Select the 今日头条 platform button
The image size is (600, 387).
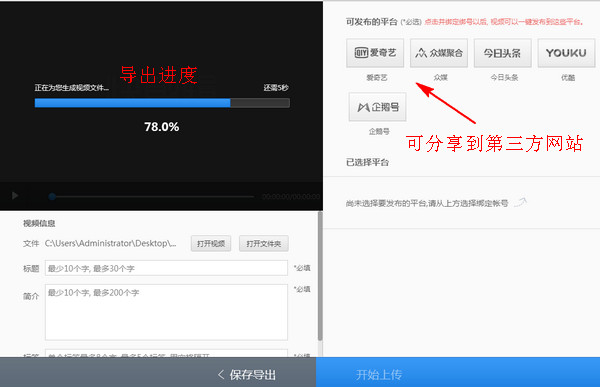502,53
